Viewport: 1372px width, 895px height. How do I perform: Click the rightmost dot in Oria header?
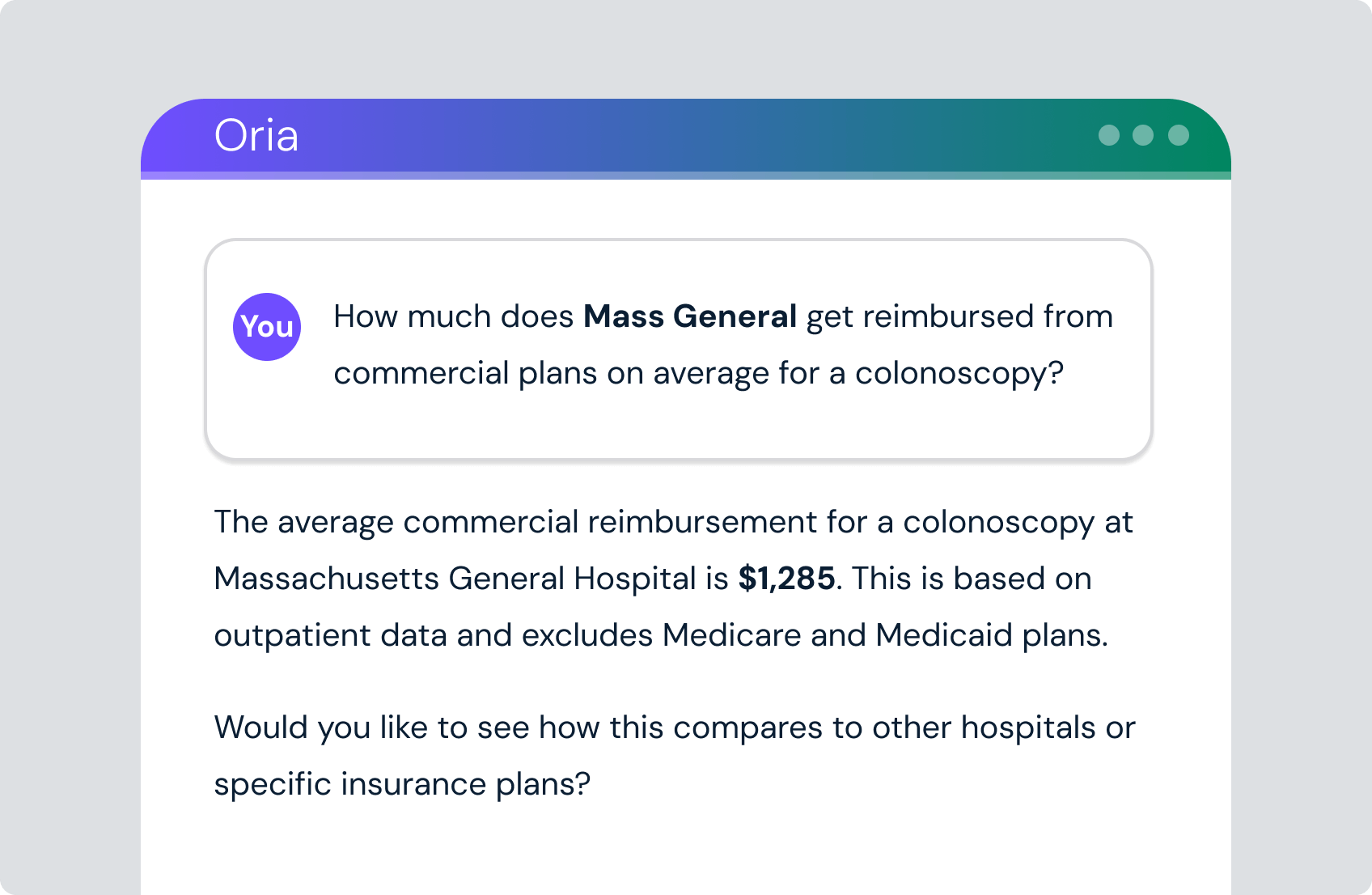point(1179,135)
